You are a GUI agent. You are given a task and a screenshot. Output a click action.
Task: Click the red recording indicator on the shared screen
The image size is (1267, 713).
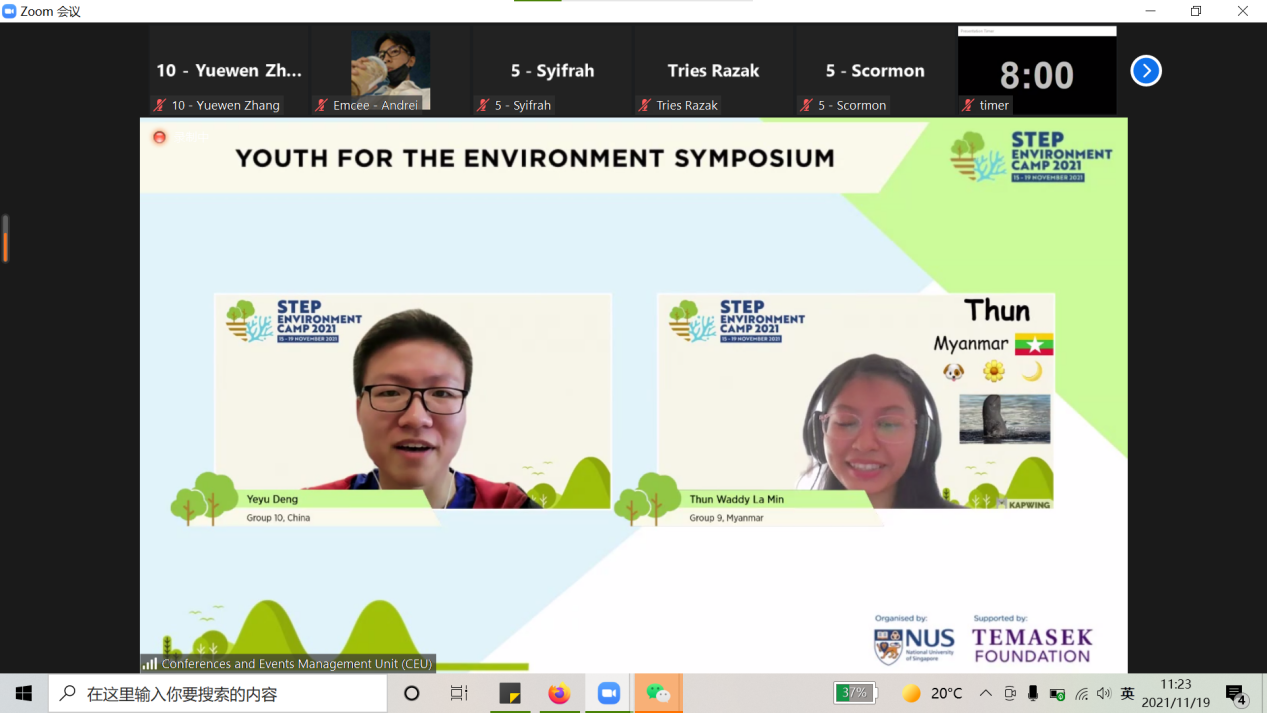point(159,137)
